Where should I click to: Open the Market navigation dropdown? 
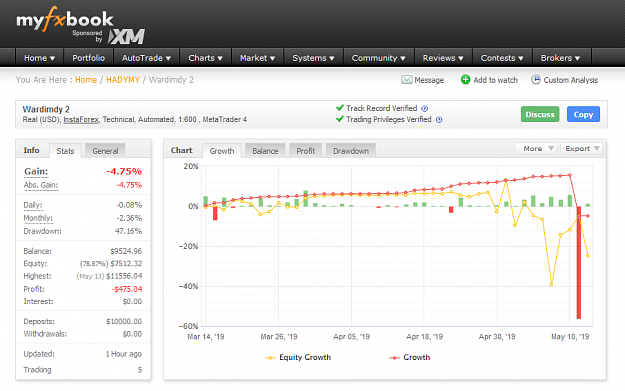tap(257, 58)
